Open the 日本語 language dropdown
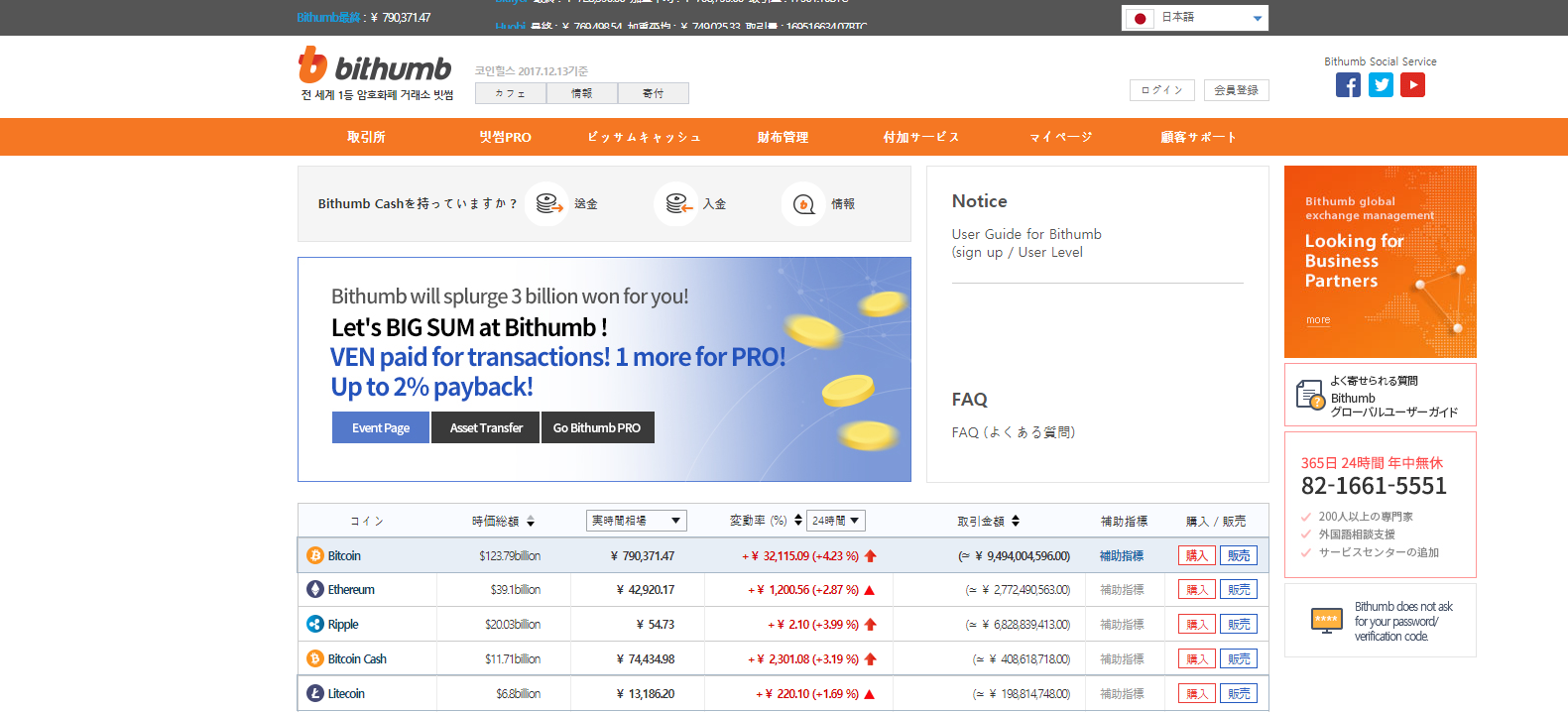The height and width of the screenshot is (712, 1568). coord(1195,18)
